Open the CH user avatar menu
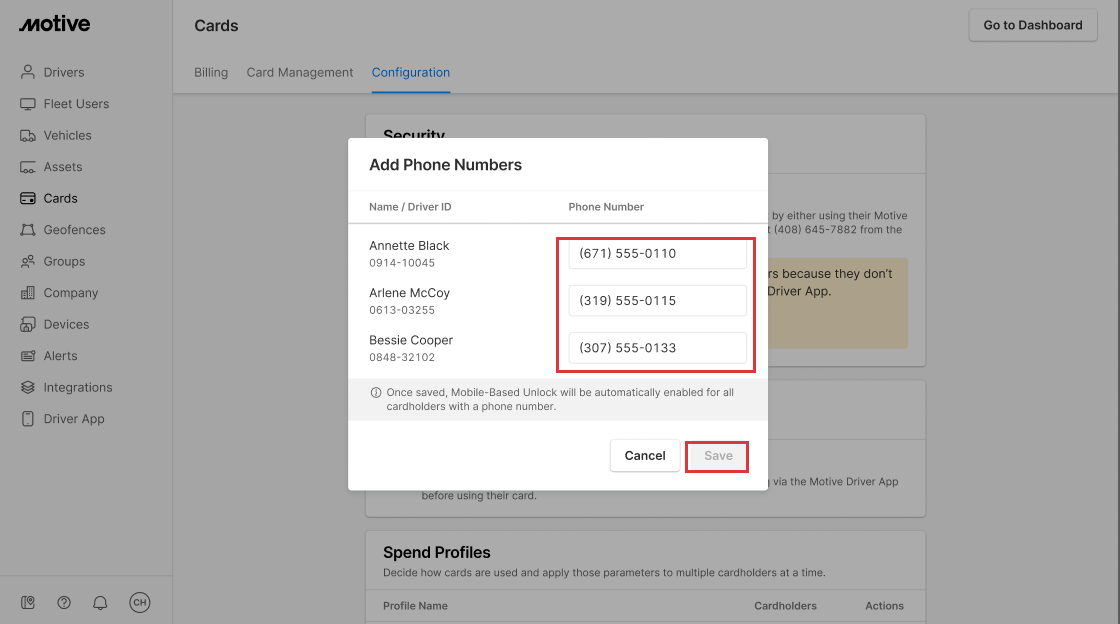 (x=140, y=602)
